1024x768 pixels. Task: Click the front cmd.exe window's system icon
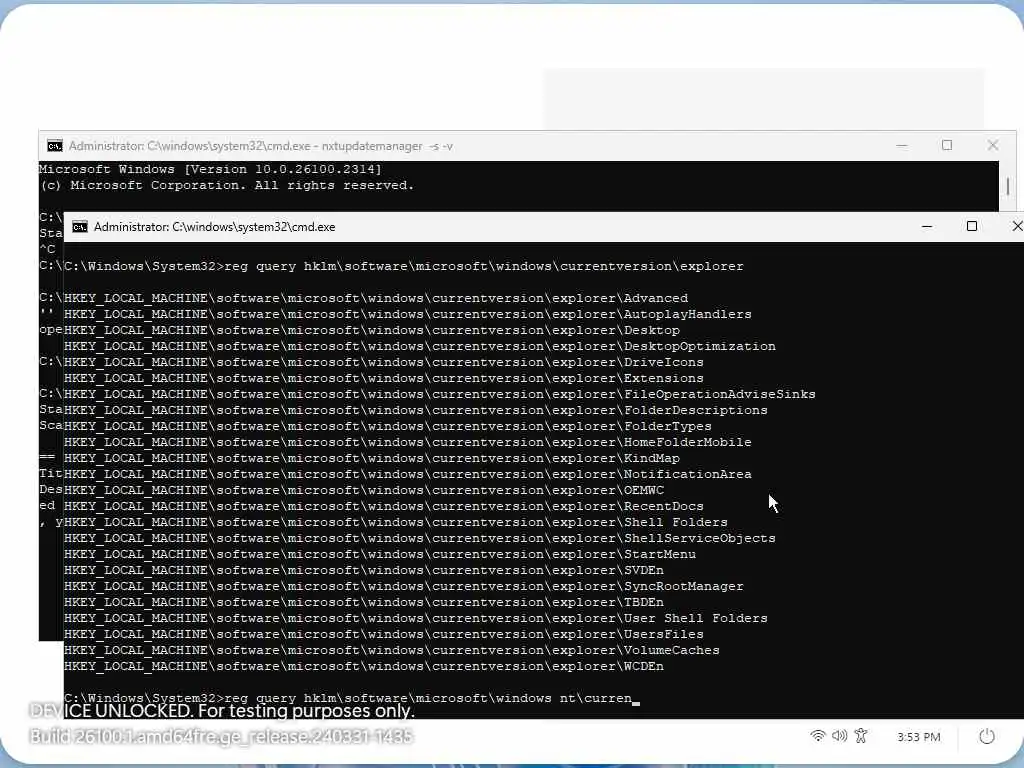pyautogui.click(x=80, y=227)
